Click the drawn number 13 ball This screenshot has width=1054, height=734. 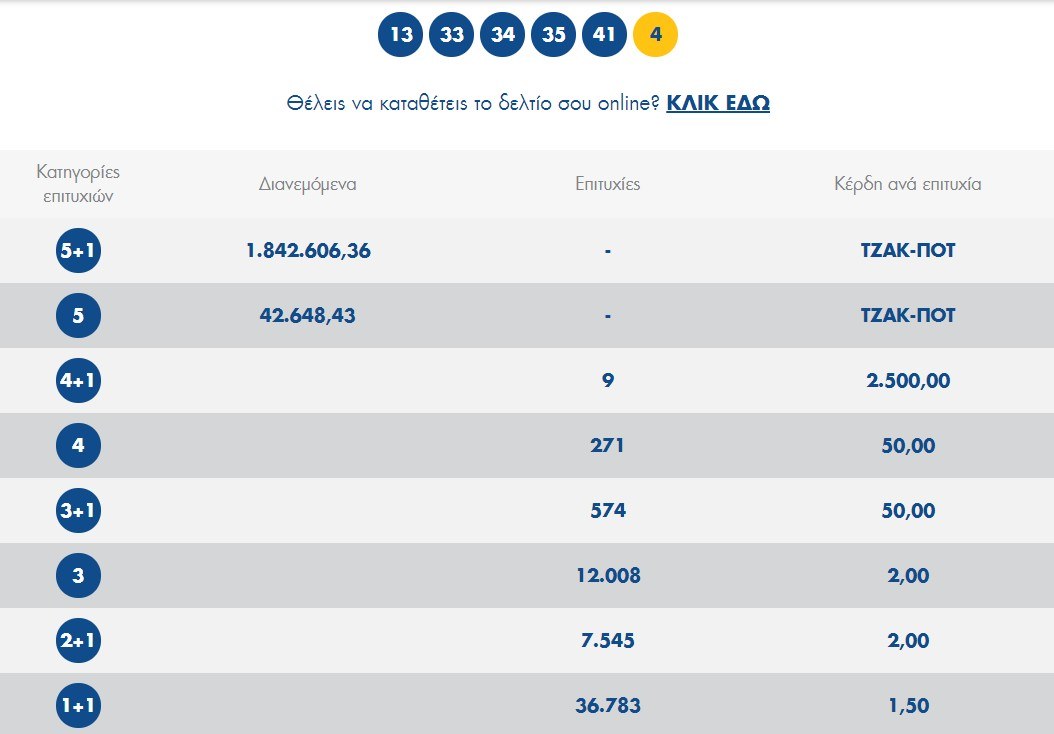401,35
